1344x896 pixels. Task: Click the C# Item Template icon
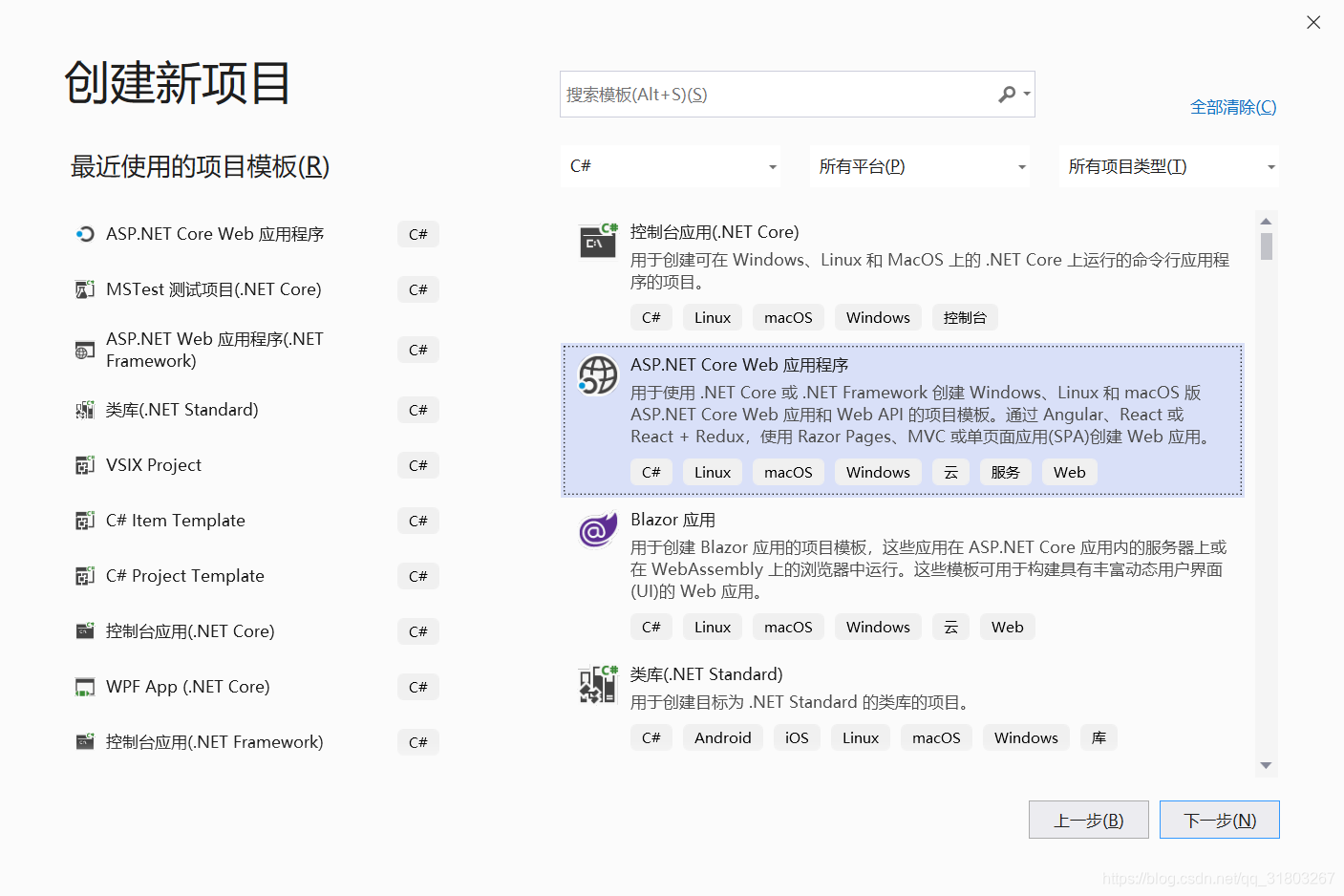85,521
